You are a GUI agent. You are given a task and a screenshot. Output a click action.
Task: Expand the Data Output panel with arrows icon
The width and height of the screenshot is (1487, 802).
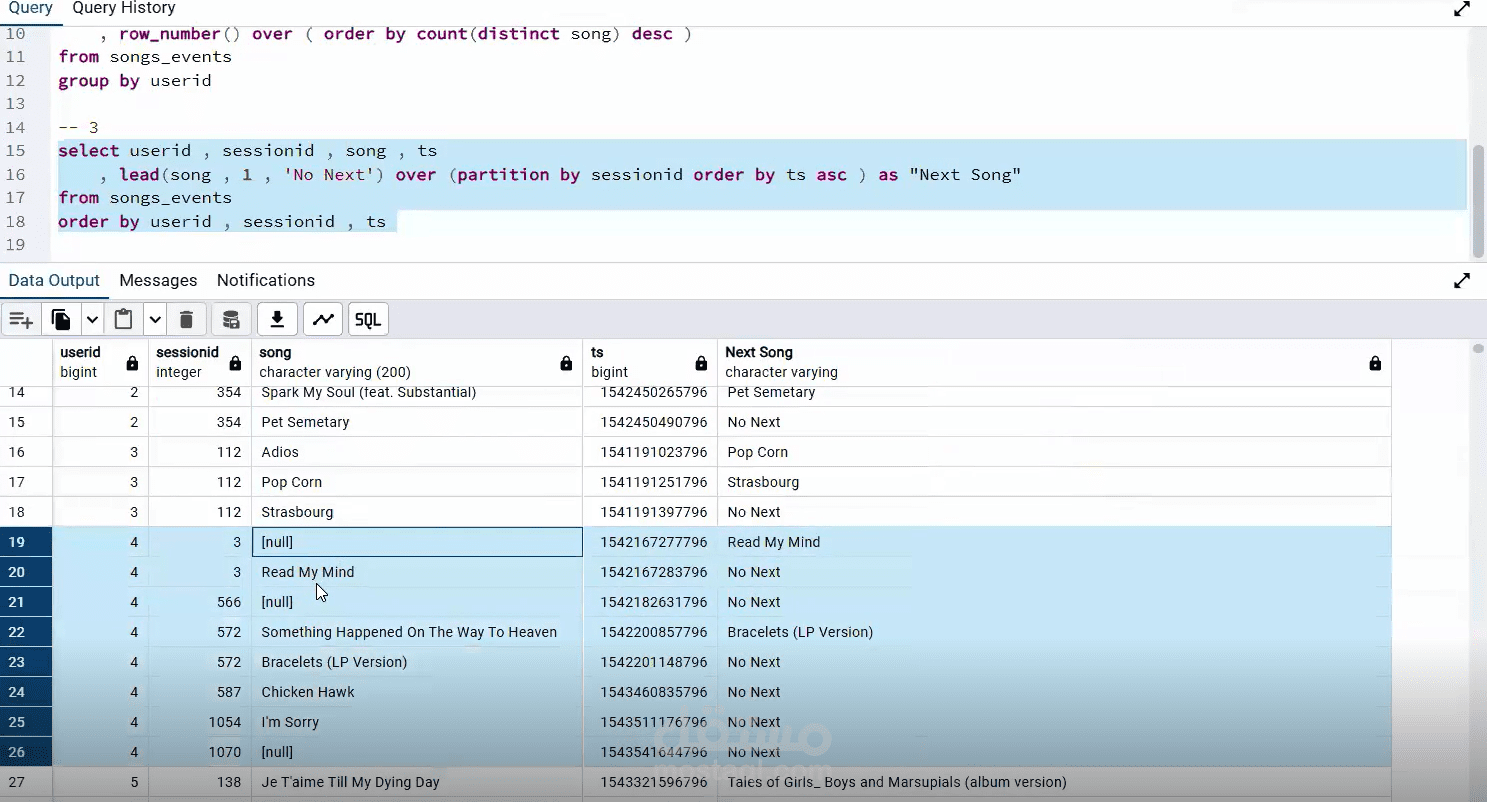point(1462,281)
